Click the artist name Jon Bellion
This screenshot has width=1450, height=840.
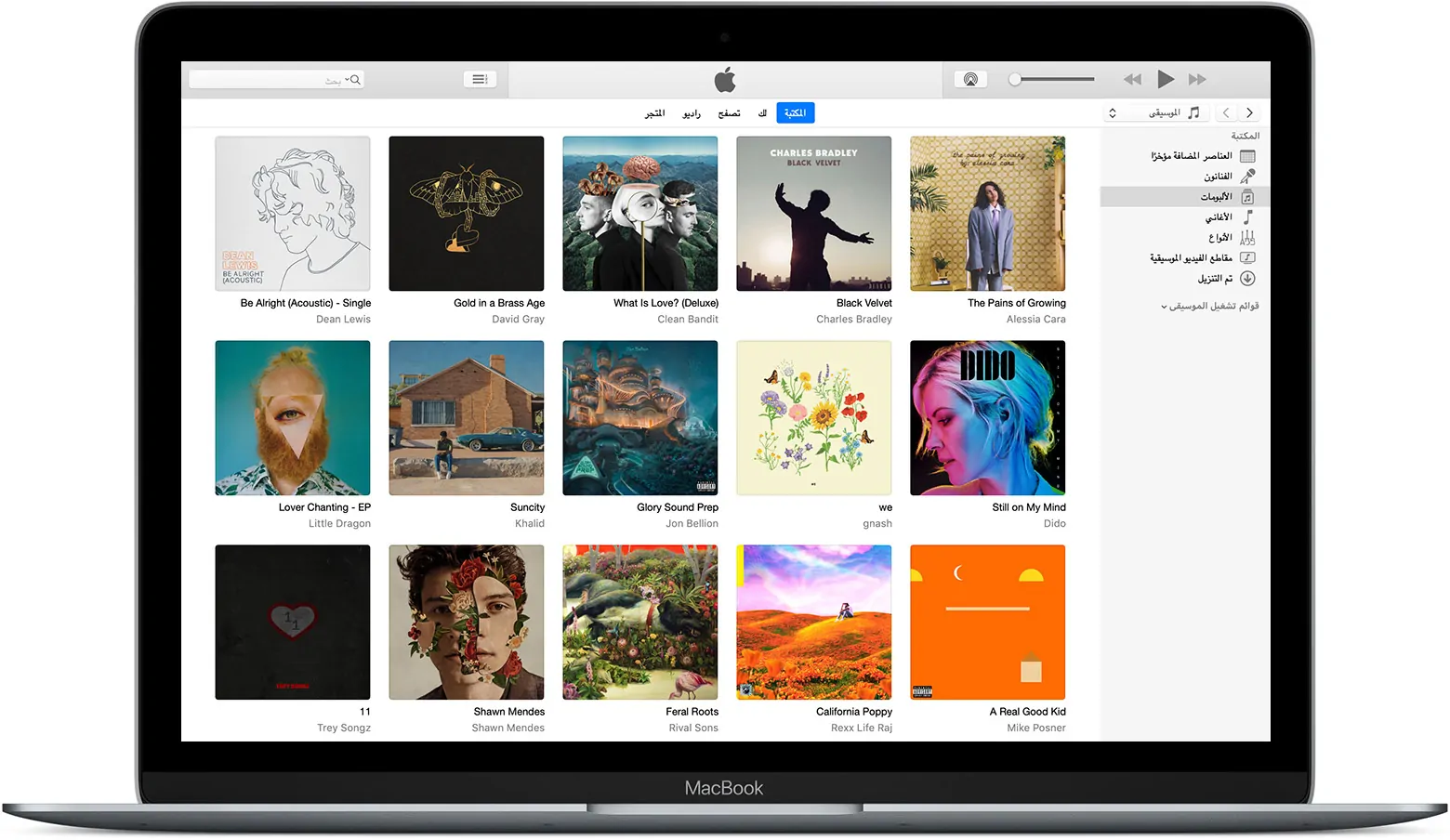692,524
